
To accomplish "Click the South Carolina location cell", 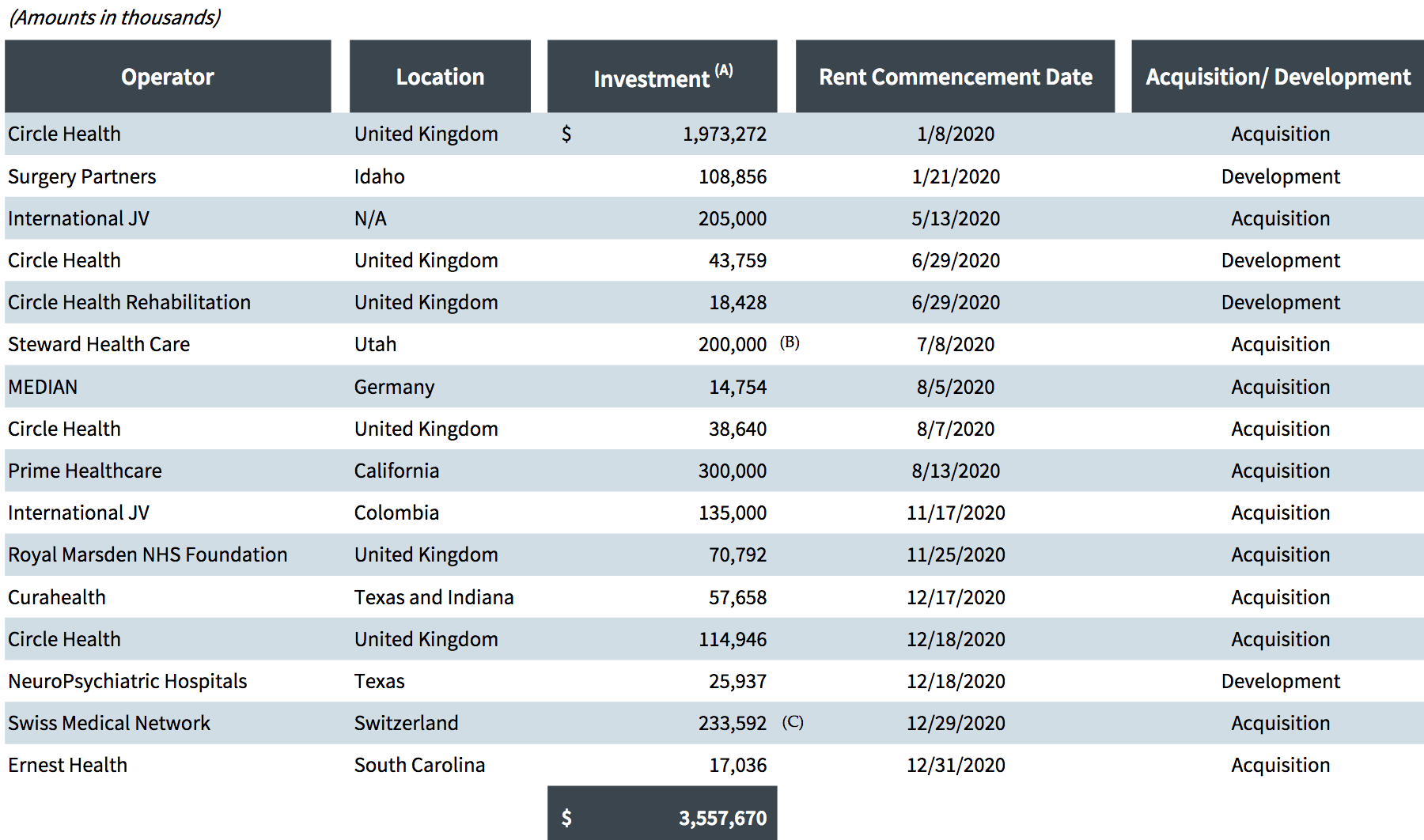I will [x=419, y=765].
